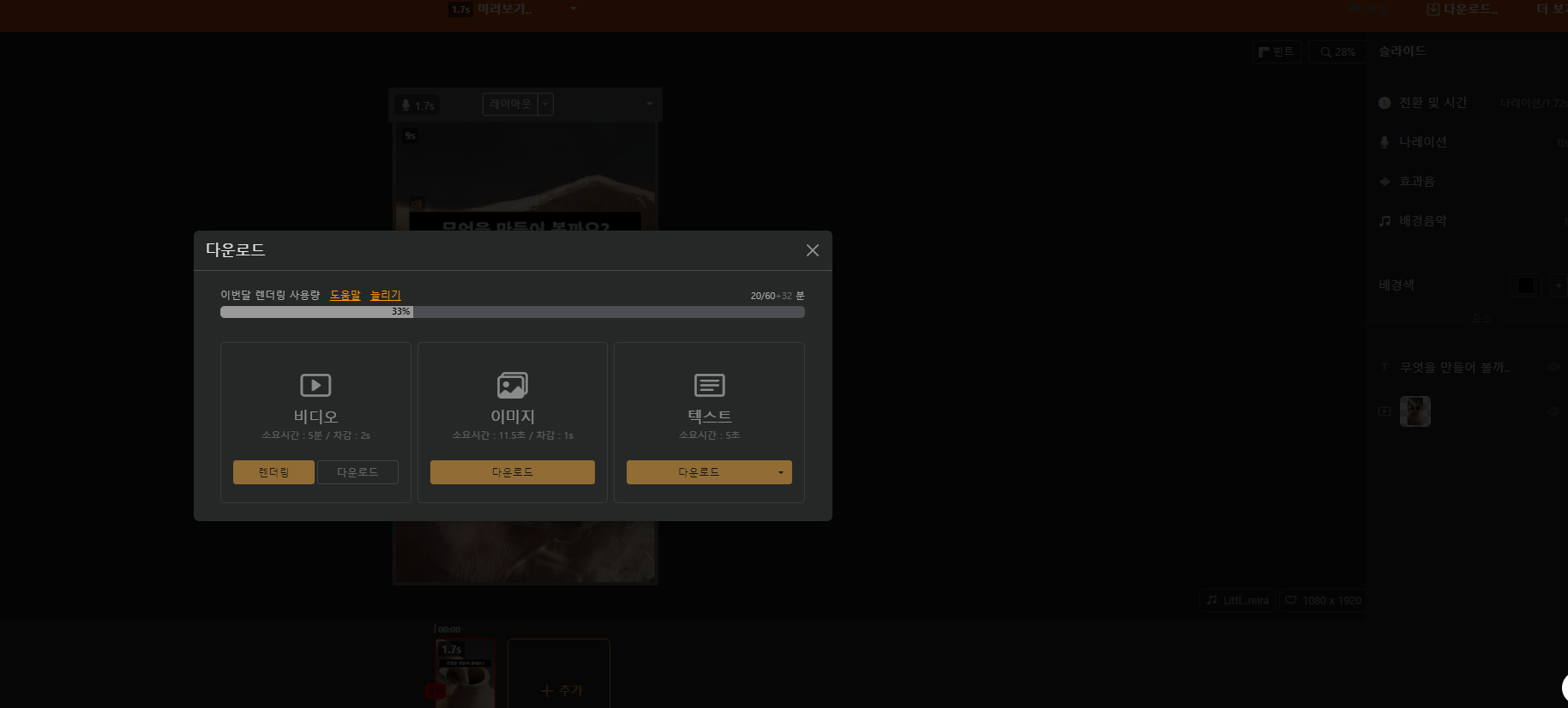Click the Littl..reira music badge
The height and width of the screenshot is (708, 1568).
[1237, 601]
